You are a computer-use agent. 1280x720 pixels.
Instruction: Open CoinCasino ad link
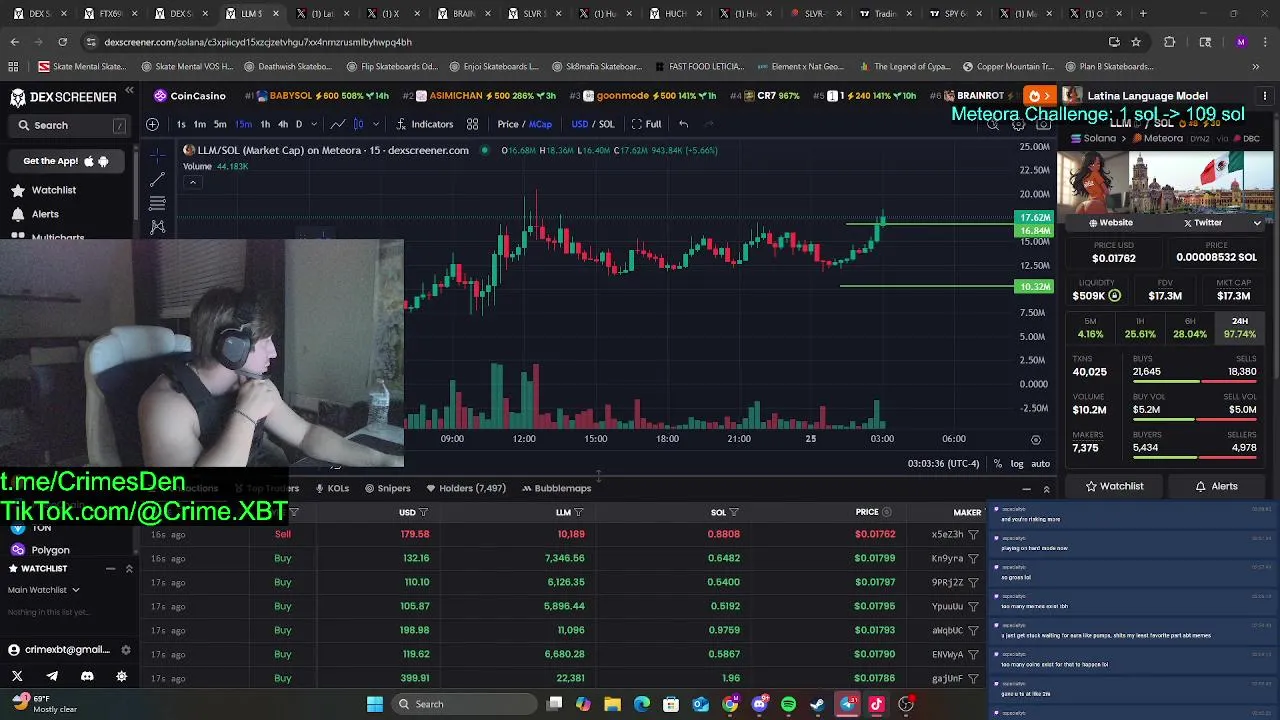tap(190, 96)
